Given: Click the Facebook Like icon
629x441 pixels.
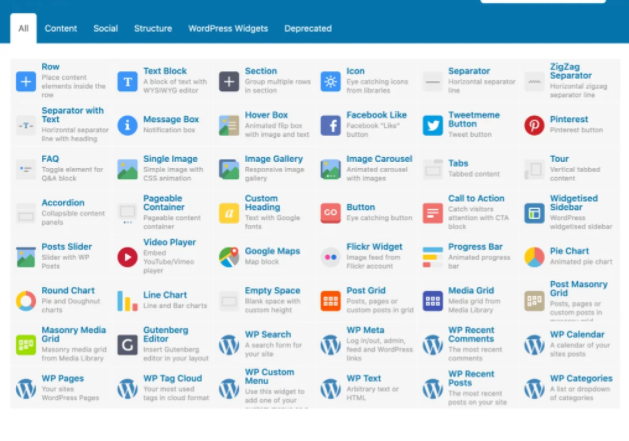Looking at the screenshot, I should (331, 125).
